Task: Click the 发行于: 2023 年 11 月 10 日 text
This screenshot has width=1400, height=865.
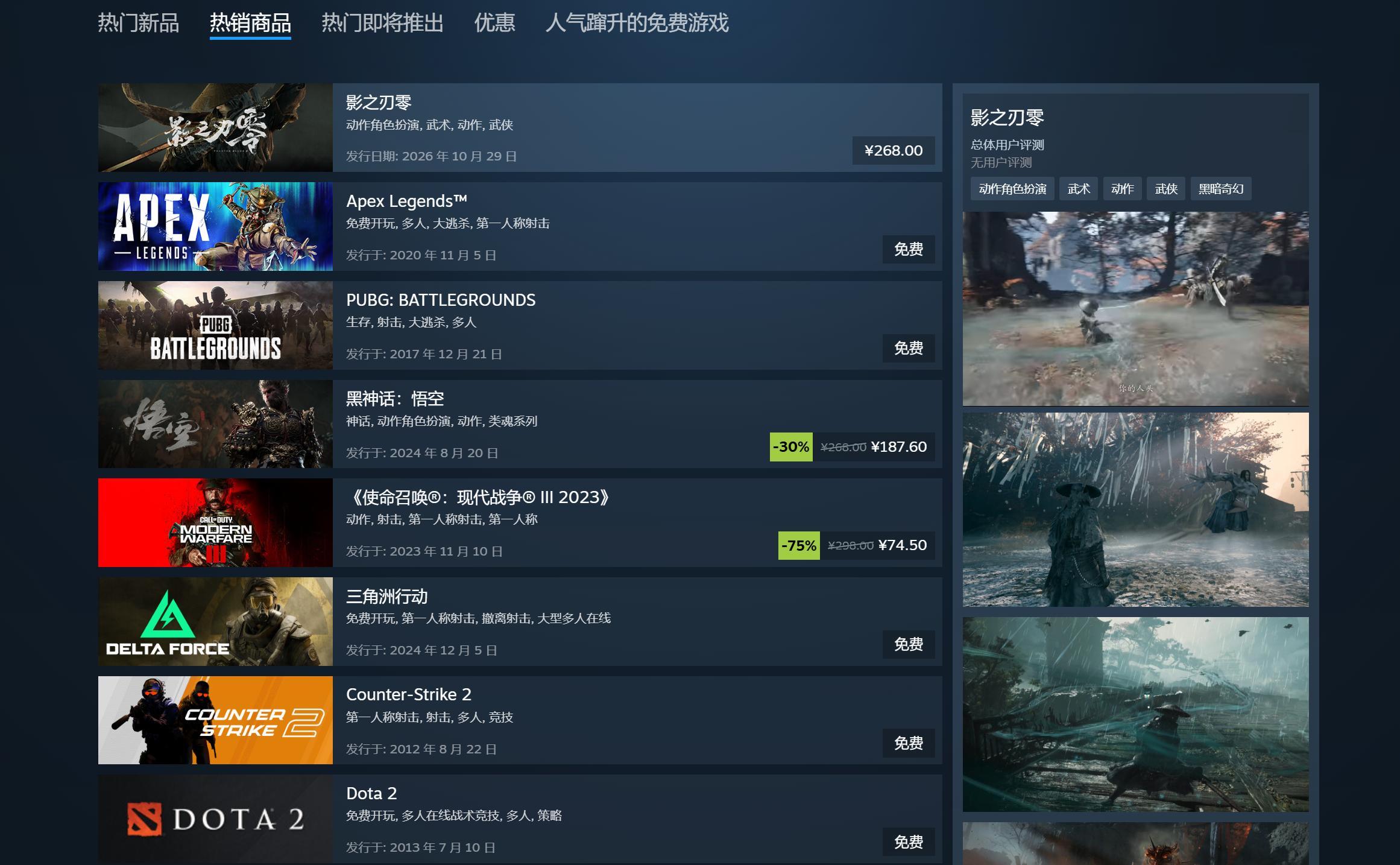Action: tap(424, 551)
